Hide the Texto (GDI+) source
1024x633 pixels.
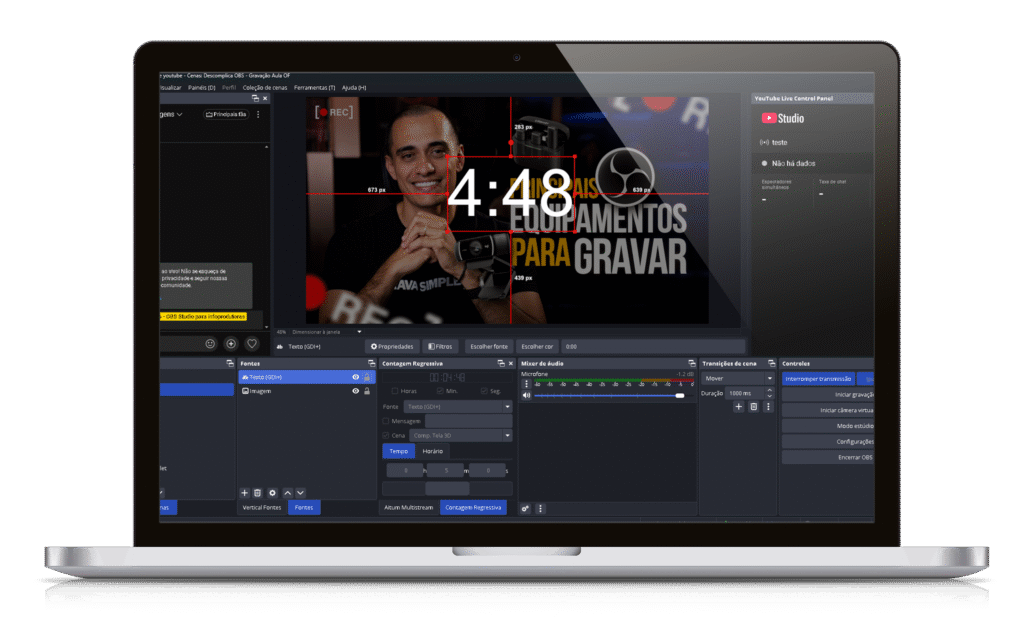click(355, 377)
